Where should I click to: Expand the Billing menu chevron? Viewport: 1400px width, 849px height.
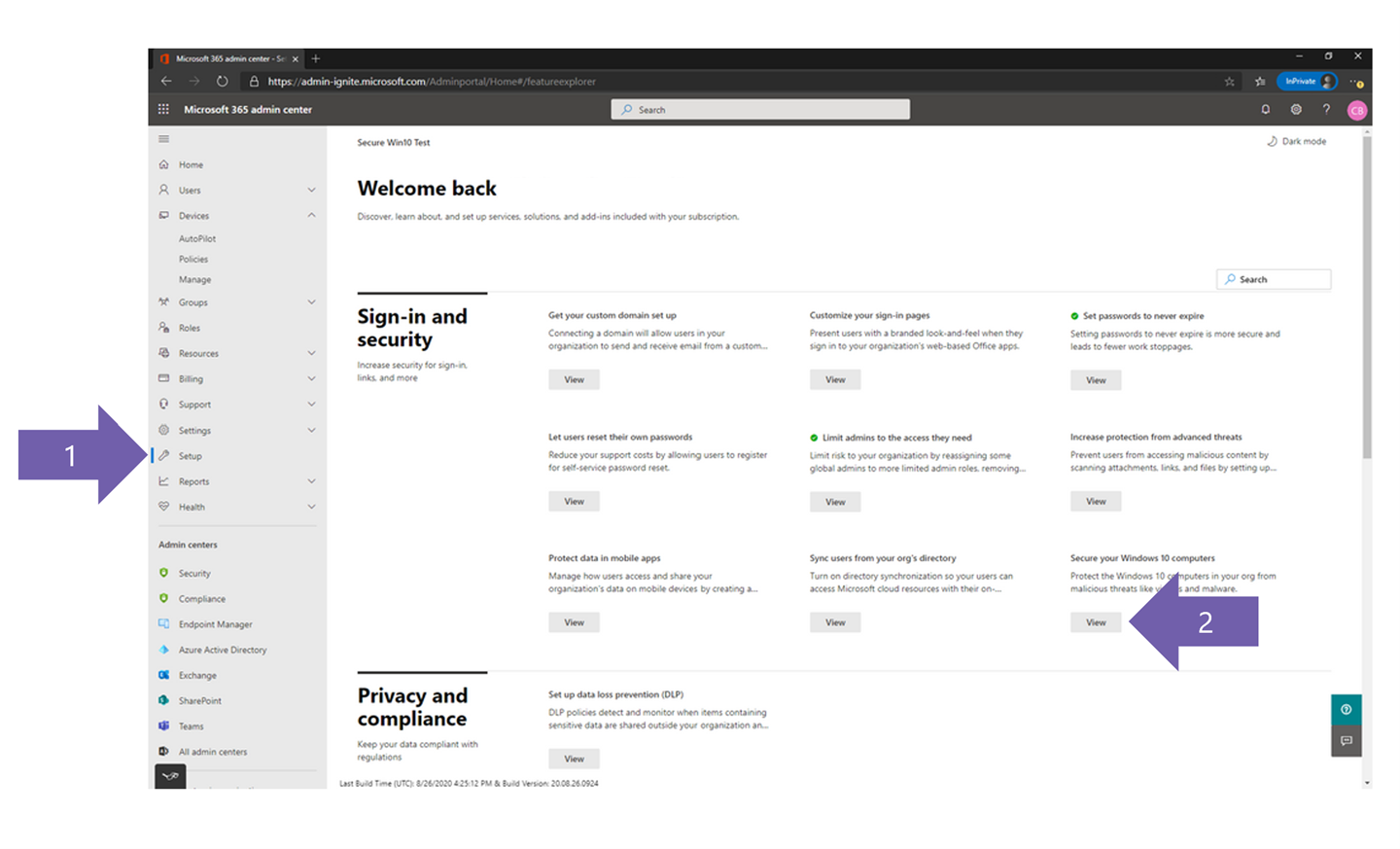[311, 378]
